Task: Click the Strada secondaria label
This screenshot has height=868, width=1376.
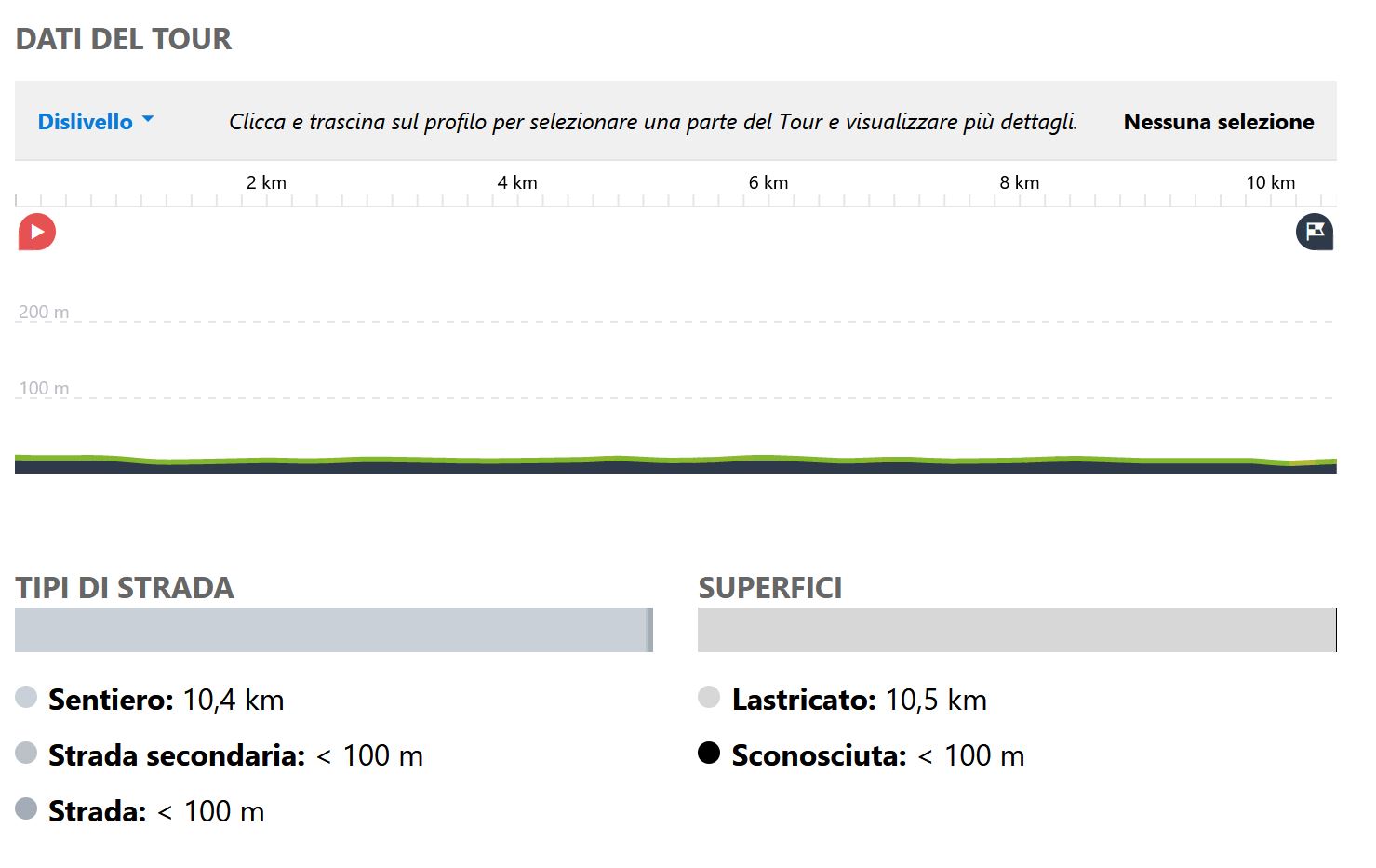Action: 177,755
